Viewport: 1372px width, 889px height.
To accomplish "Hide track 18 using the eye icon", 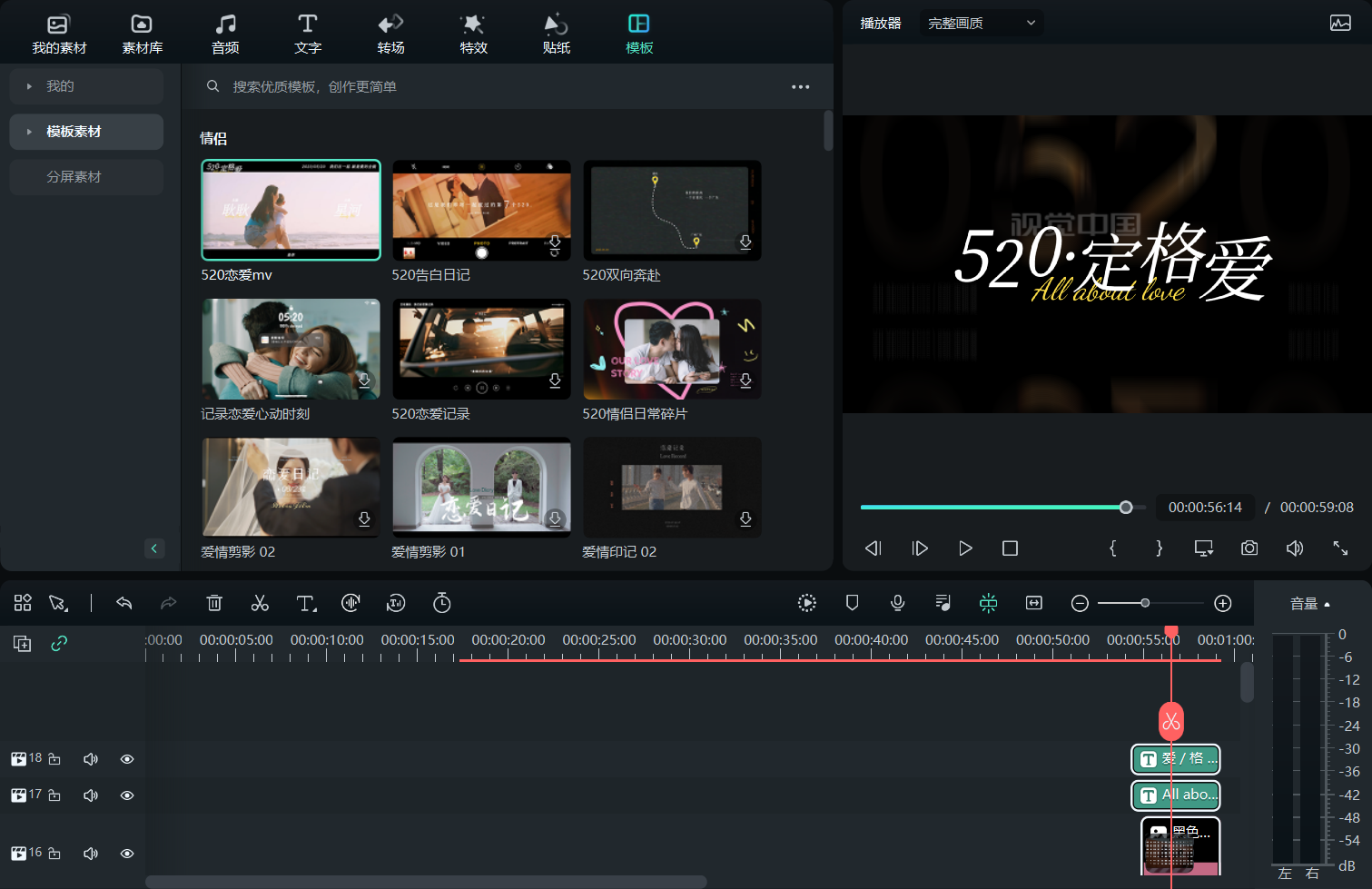I will tap(127, 759).
